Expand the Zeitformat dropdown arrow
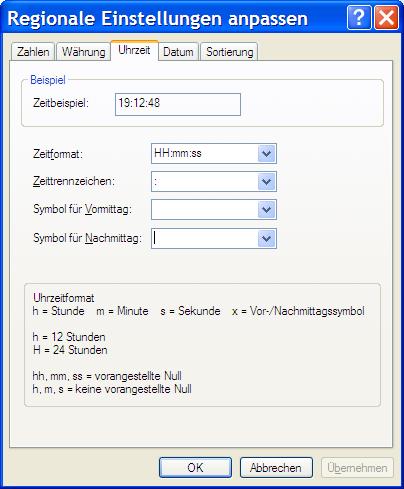Image resolution: width=404 pixels, height=489 pixels. (267, 154)
